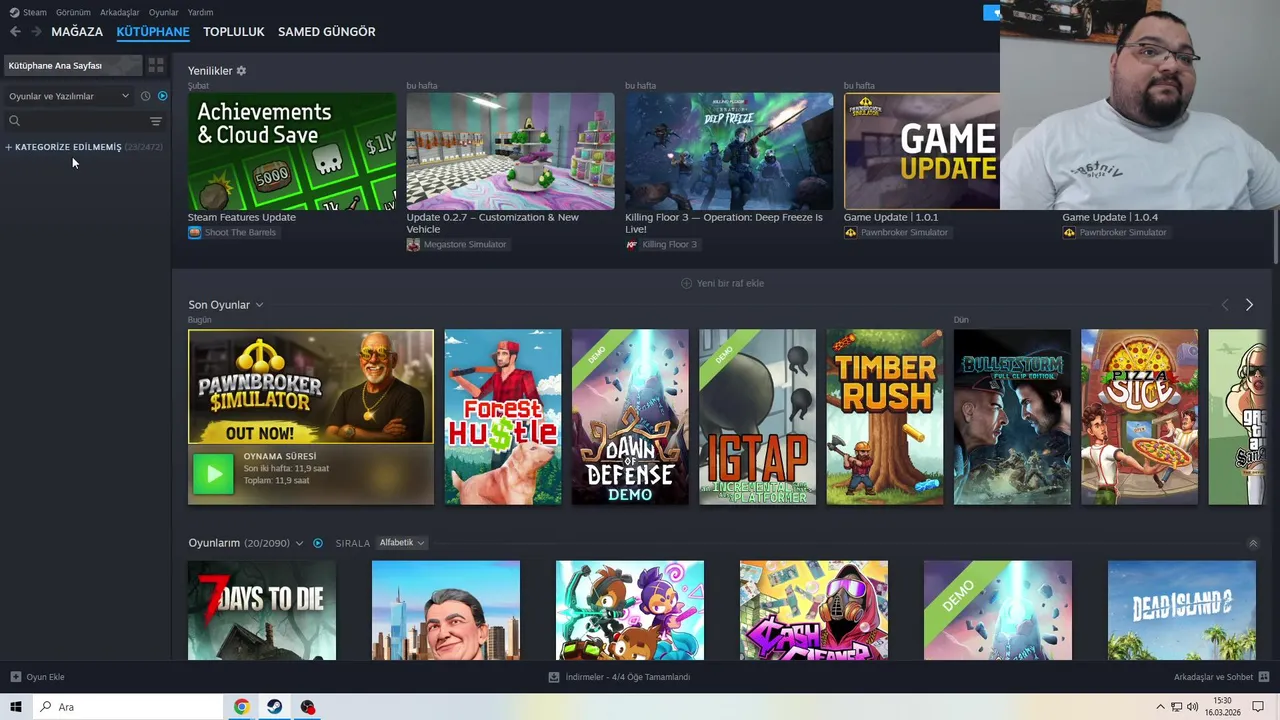
Task: Click Pawnbroker Simulator link under Update 1.0.4
Action: pyautogui.click(x=1115, y=232)
